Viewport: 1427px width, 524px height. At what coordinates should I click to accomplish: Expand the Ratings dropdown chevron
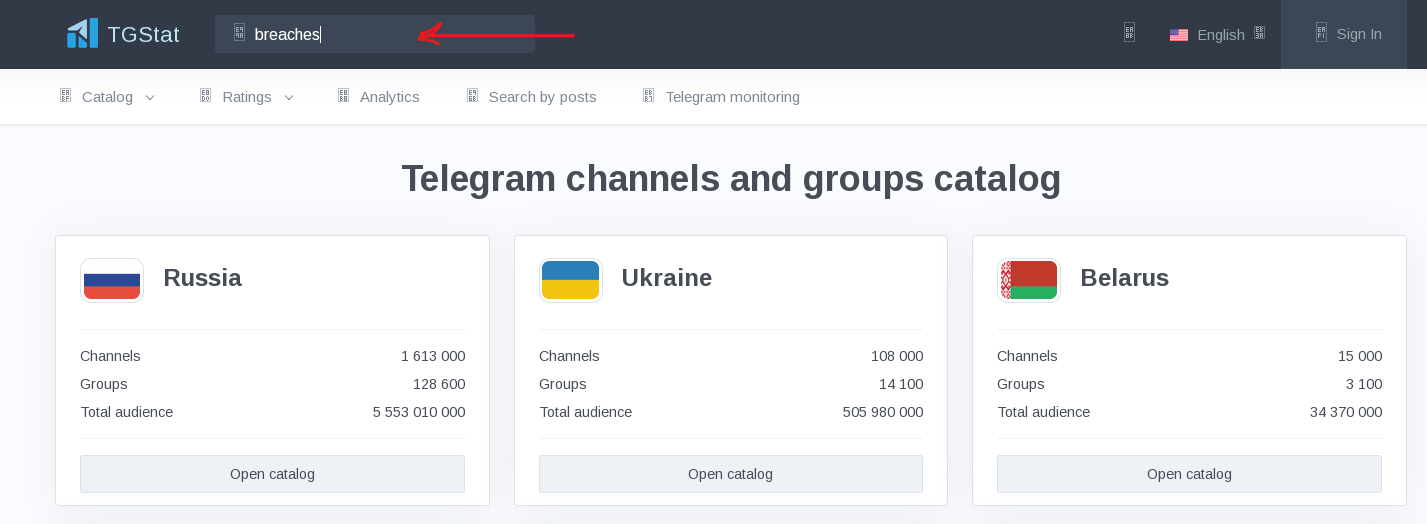point(289,98)
